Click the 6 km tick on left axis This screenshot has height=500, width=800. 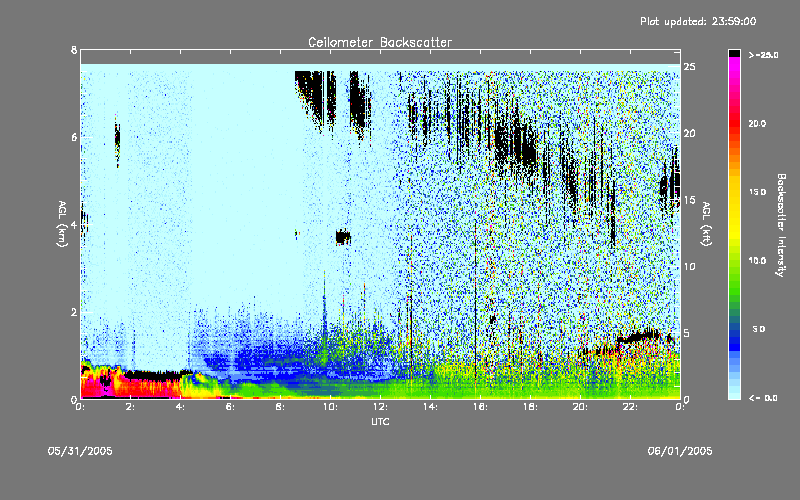(x=74, y=137)
